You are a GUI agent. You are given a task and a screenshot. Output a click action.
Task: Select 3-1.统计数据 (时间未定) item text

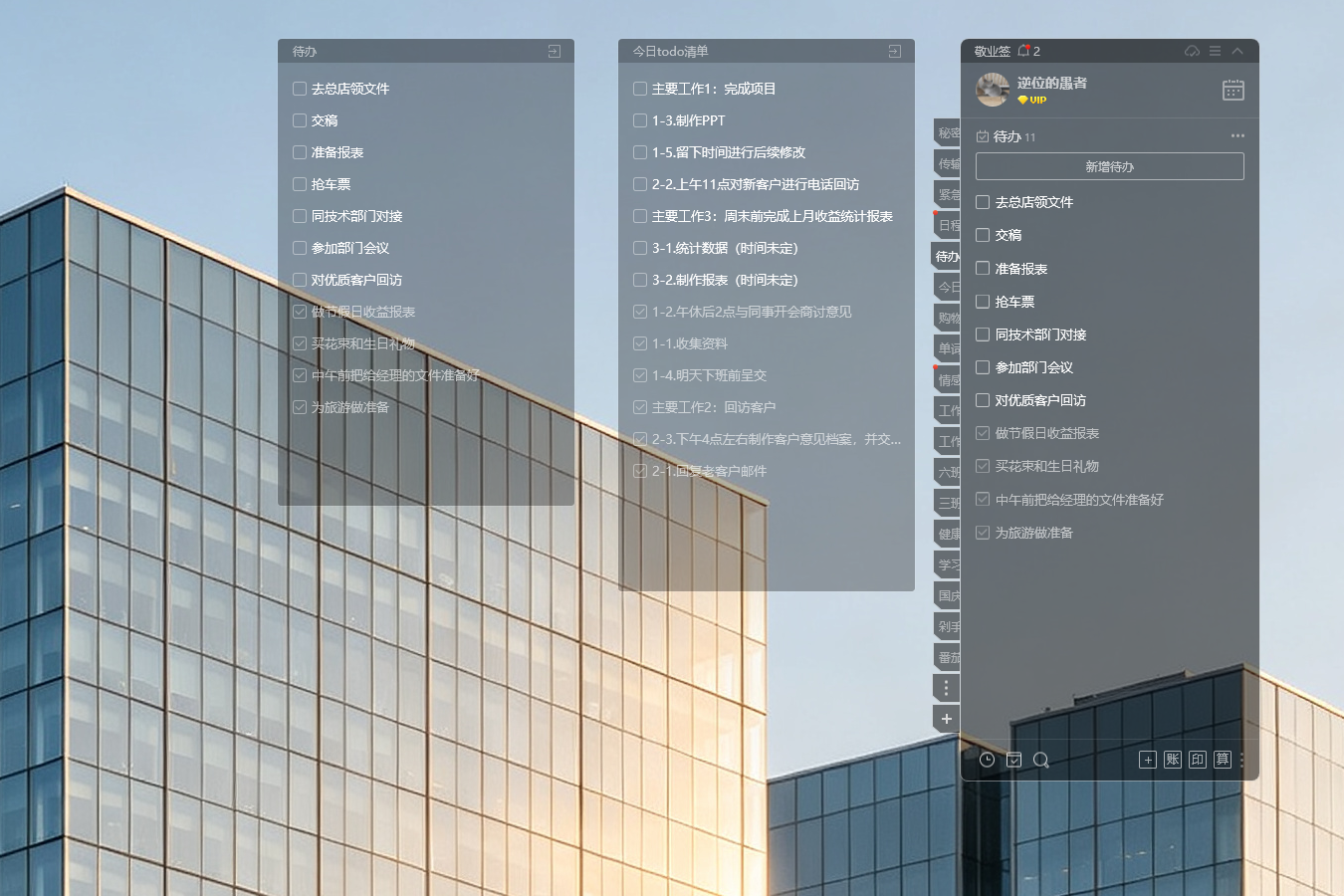click(x=725, y=248)
